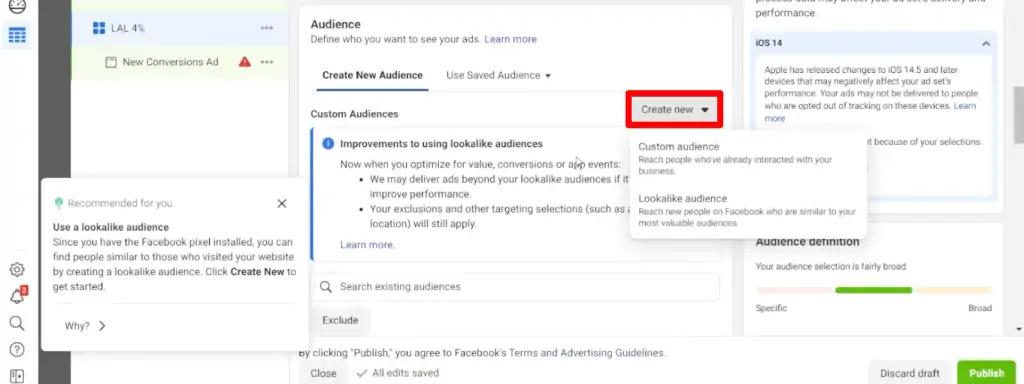Close the Recommended for you popup
This screenshot has height=384, width=1024.
(281, 204)
